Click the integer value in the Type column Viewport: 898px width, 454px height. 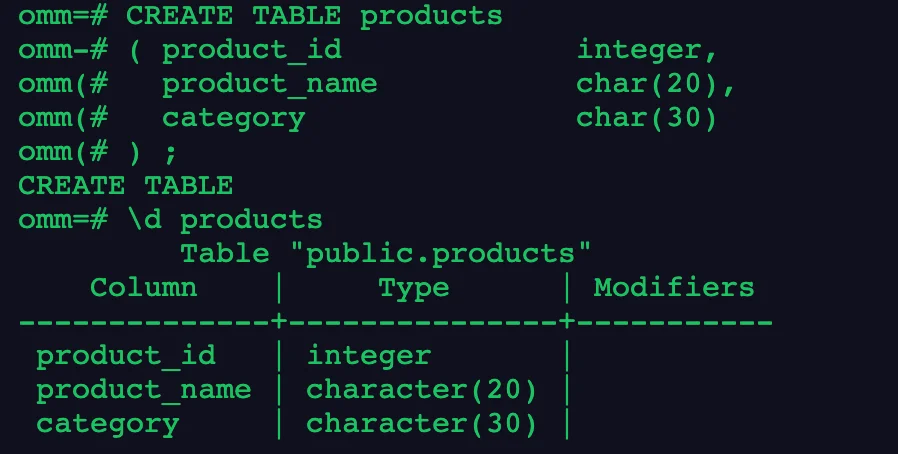pos(368,355)
